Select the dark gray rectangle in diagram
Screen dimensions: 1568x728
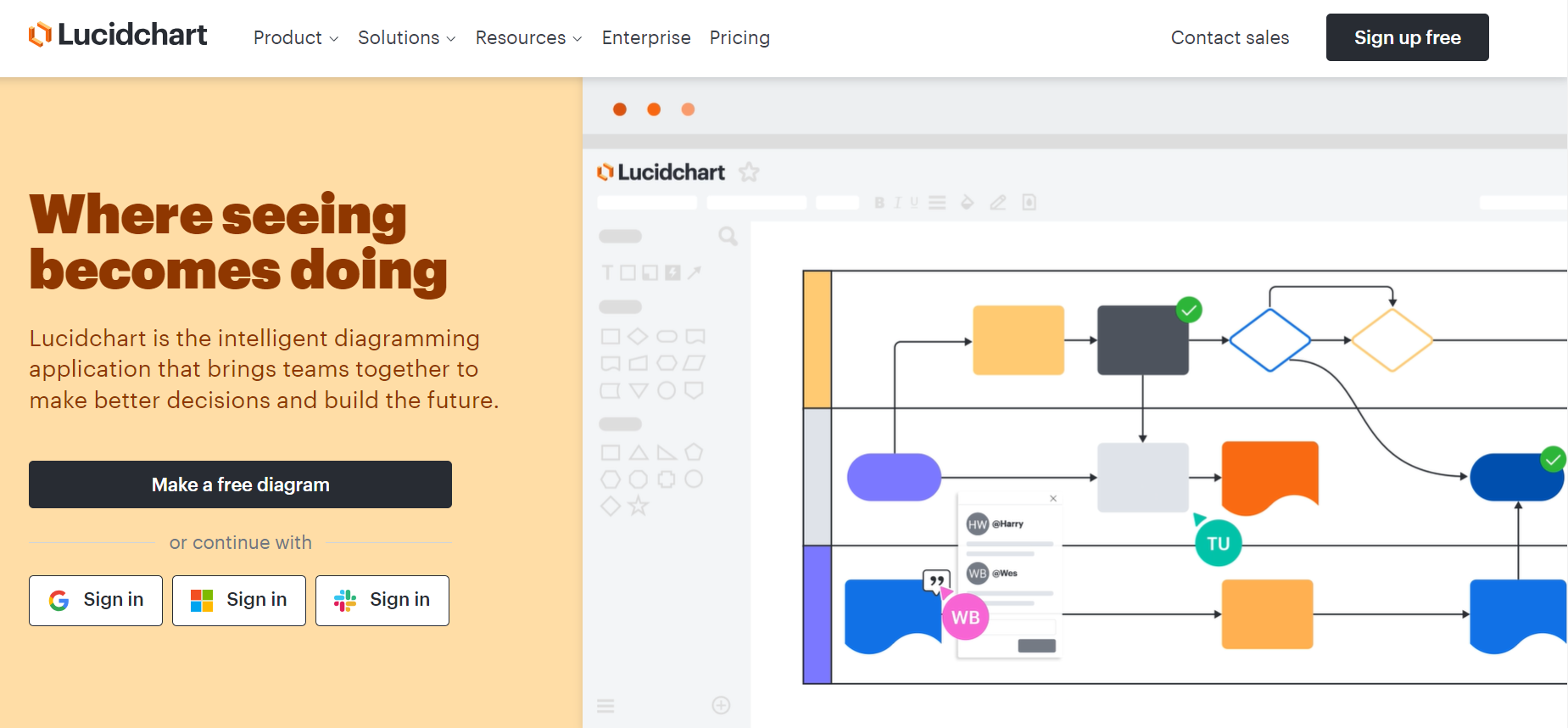(1142, 340)
